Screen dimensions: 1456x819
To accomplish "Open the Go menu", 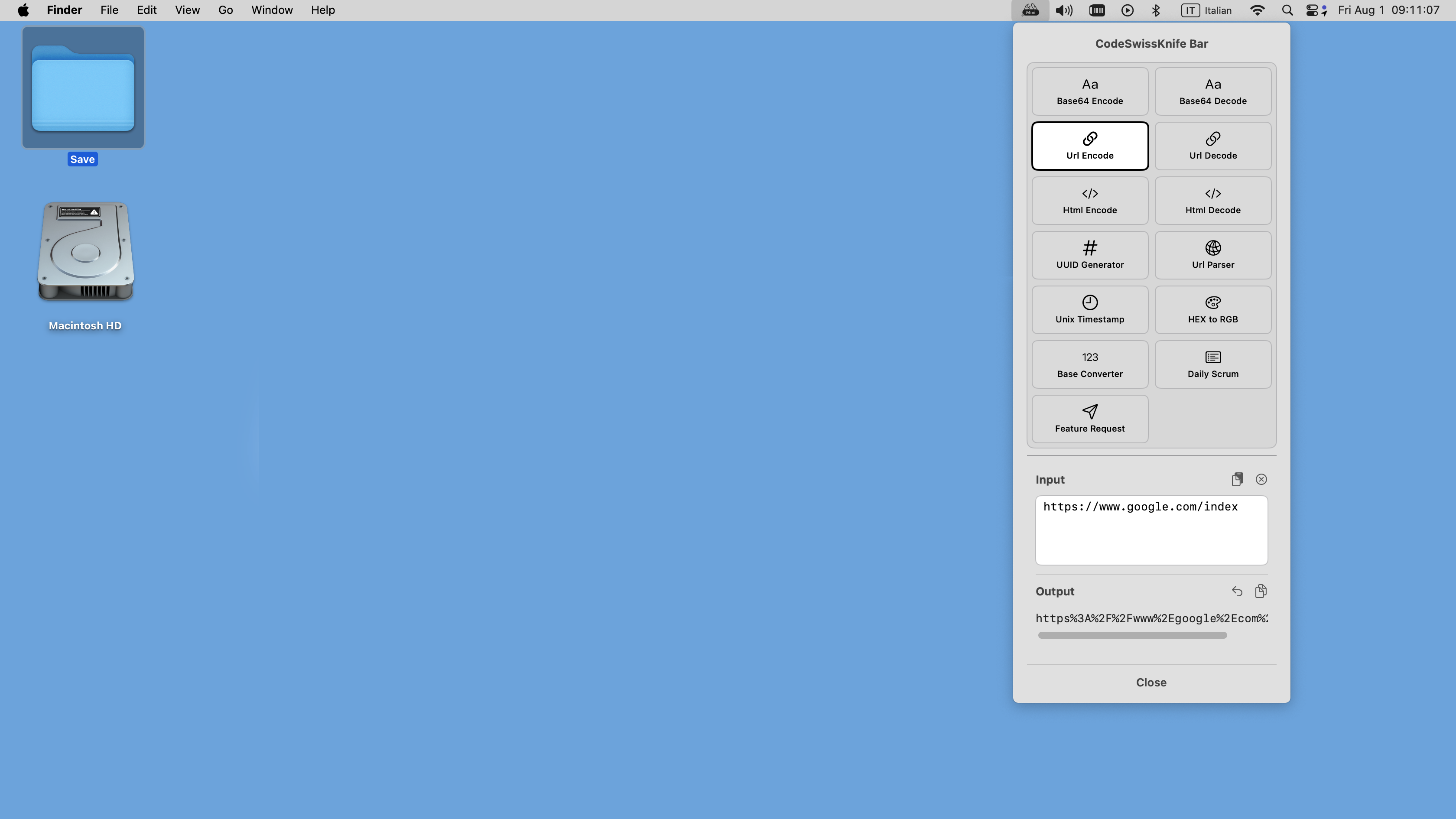I will point(225,10).
